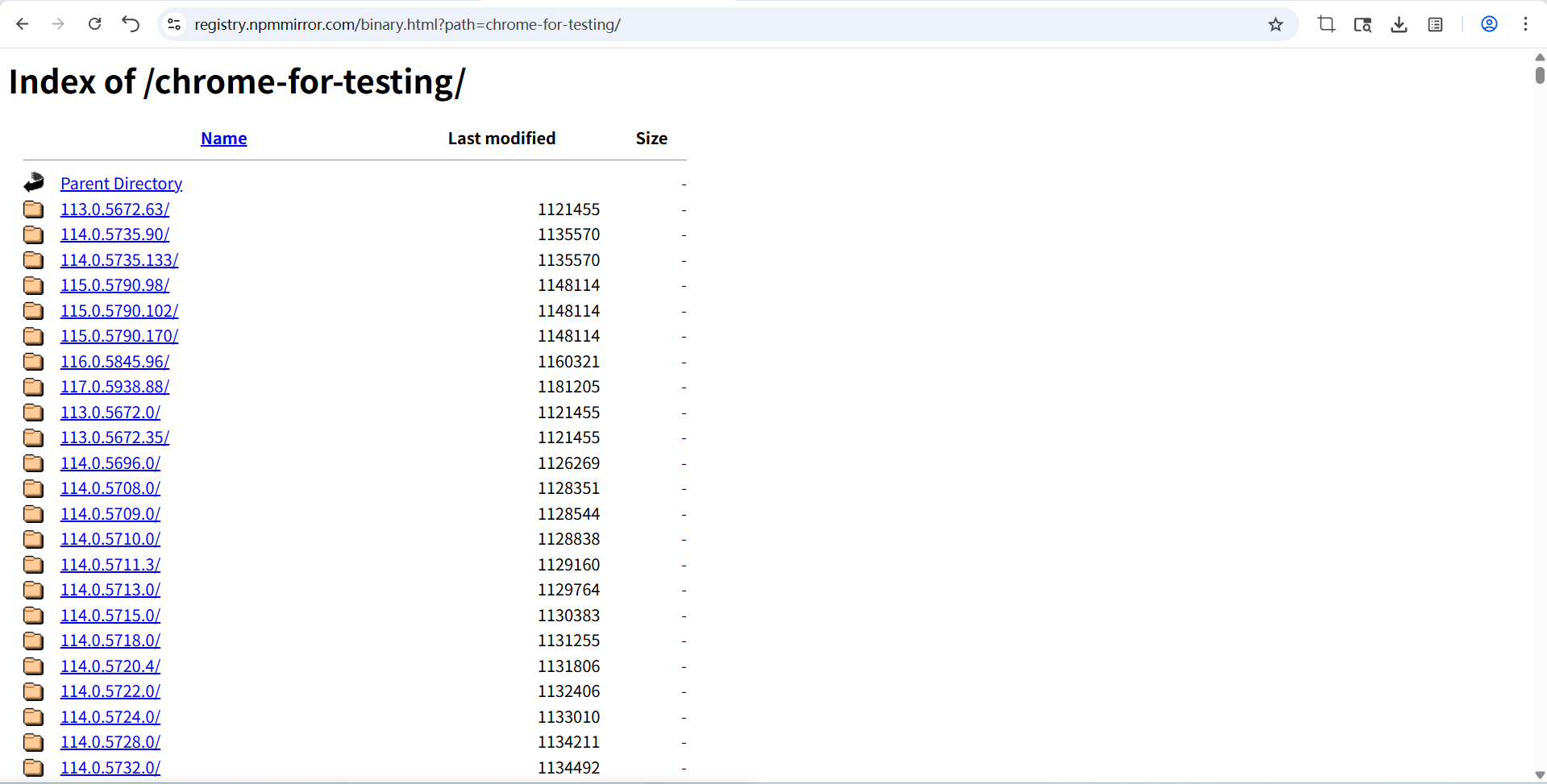1547x784 pixels.
Task: Click folder icon beside 114.0.5735.90/
Action: (34, 234)
